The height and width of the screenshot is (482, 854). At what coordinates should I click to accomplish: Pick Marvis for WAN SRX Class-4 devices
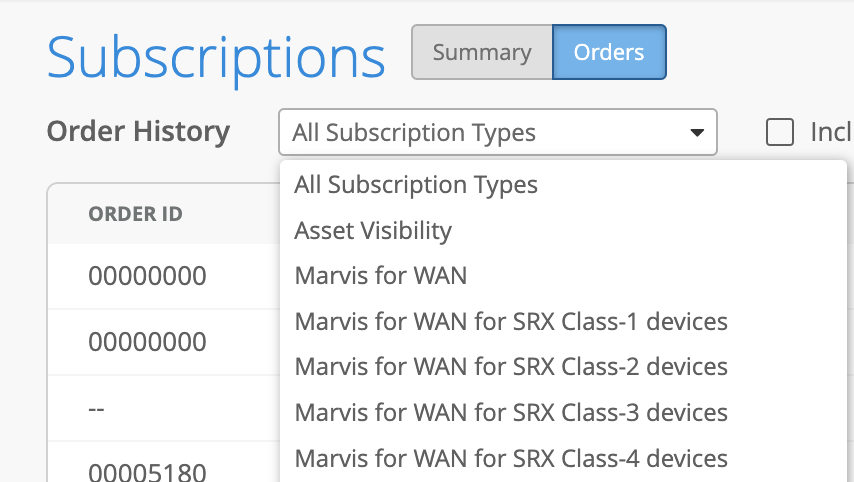click(x=511, y=459)
